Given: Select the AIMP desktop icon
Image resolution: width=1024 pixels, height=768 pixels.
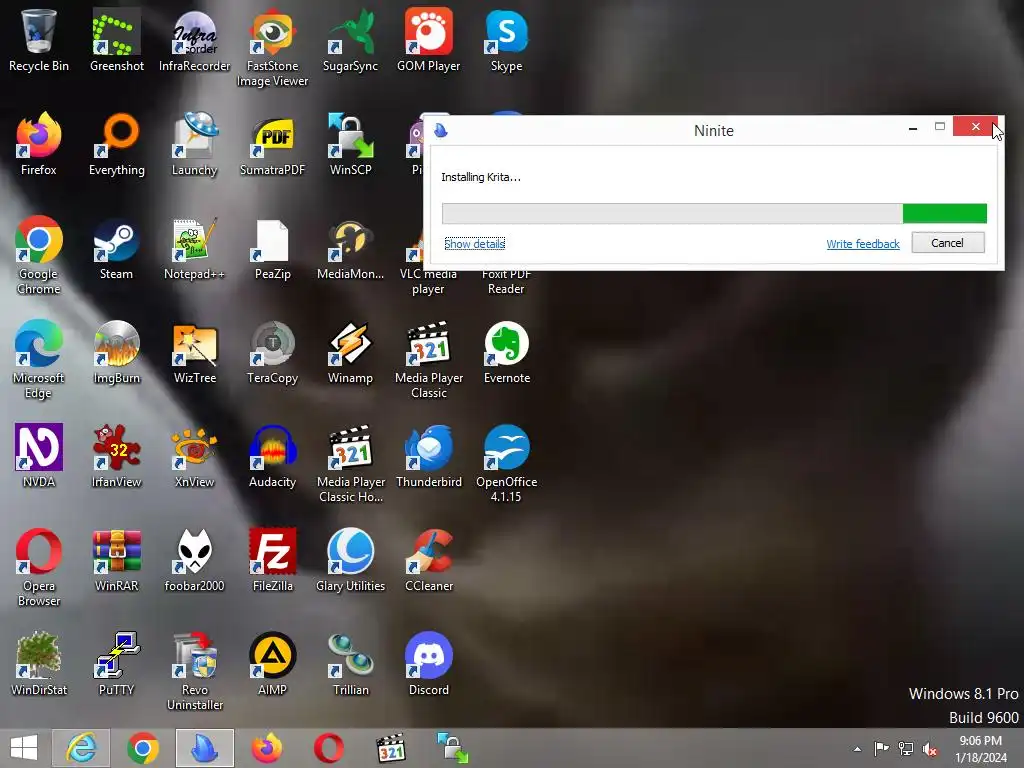Looking at the screenshot, I should pos(272,664).
